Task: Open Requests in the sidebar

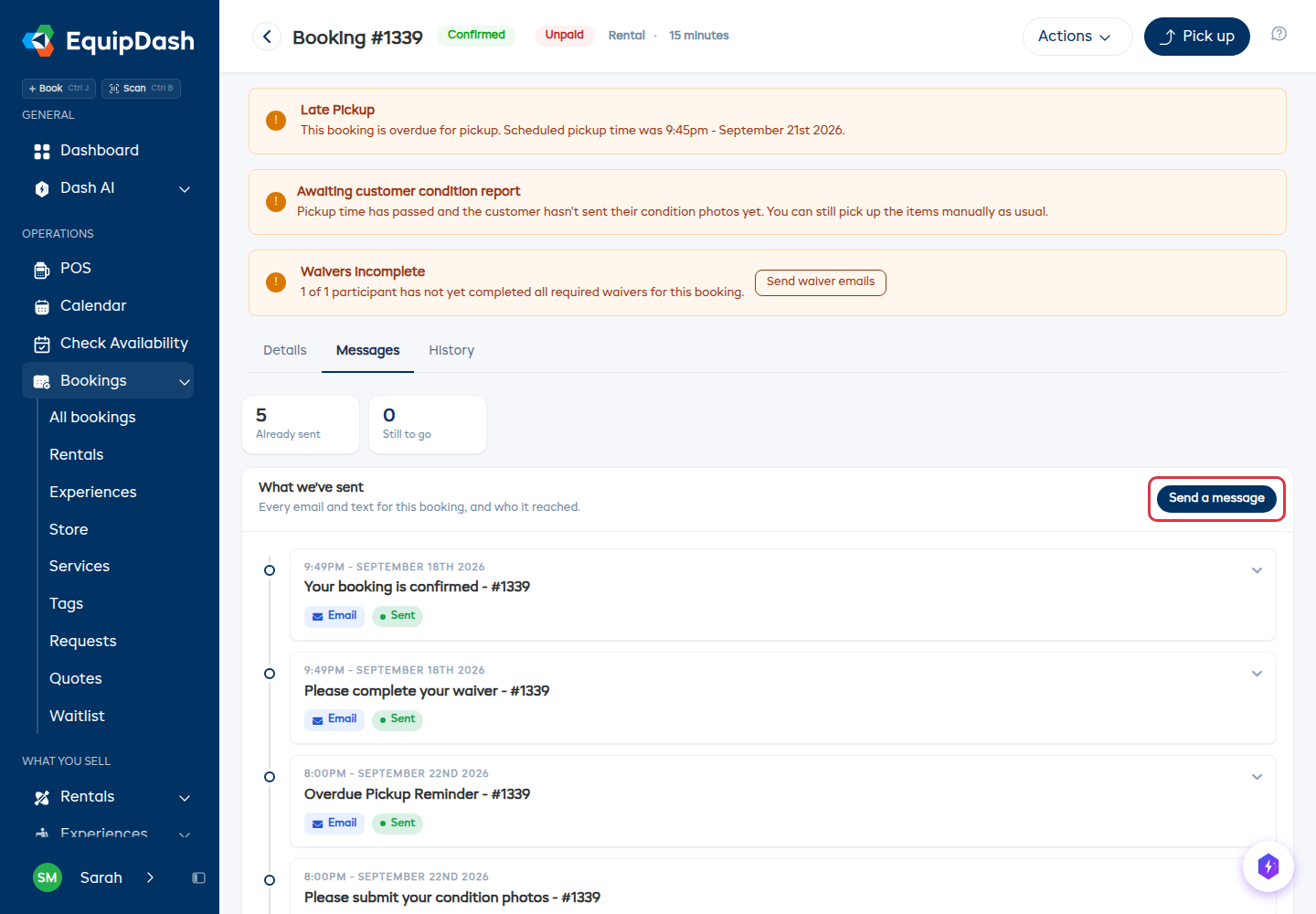Action: tap(83, 641)
